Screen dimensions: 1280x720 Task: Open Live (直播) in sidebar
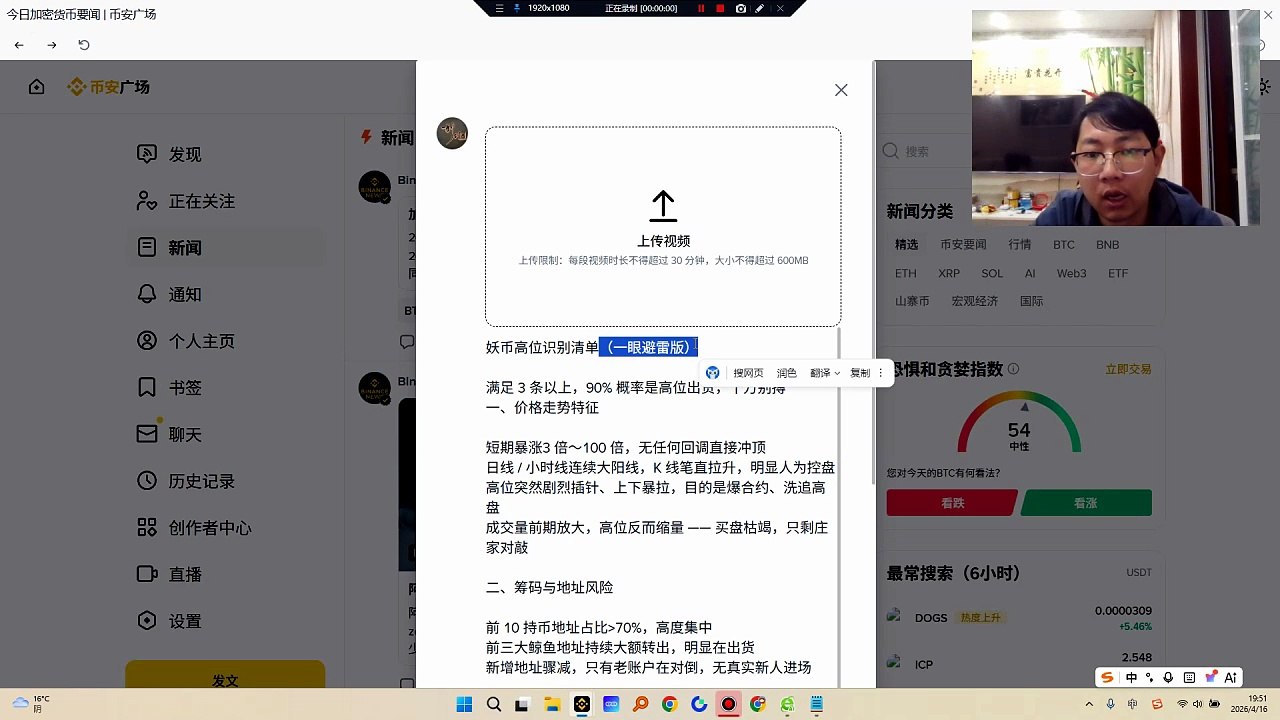pos(170,574)
